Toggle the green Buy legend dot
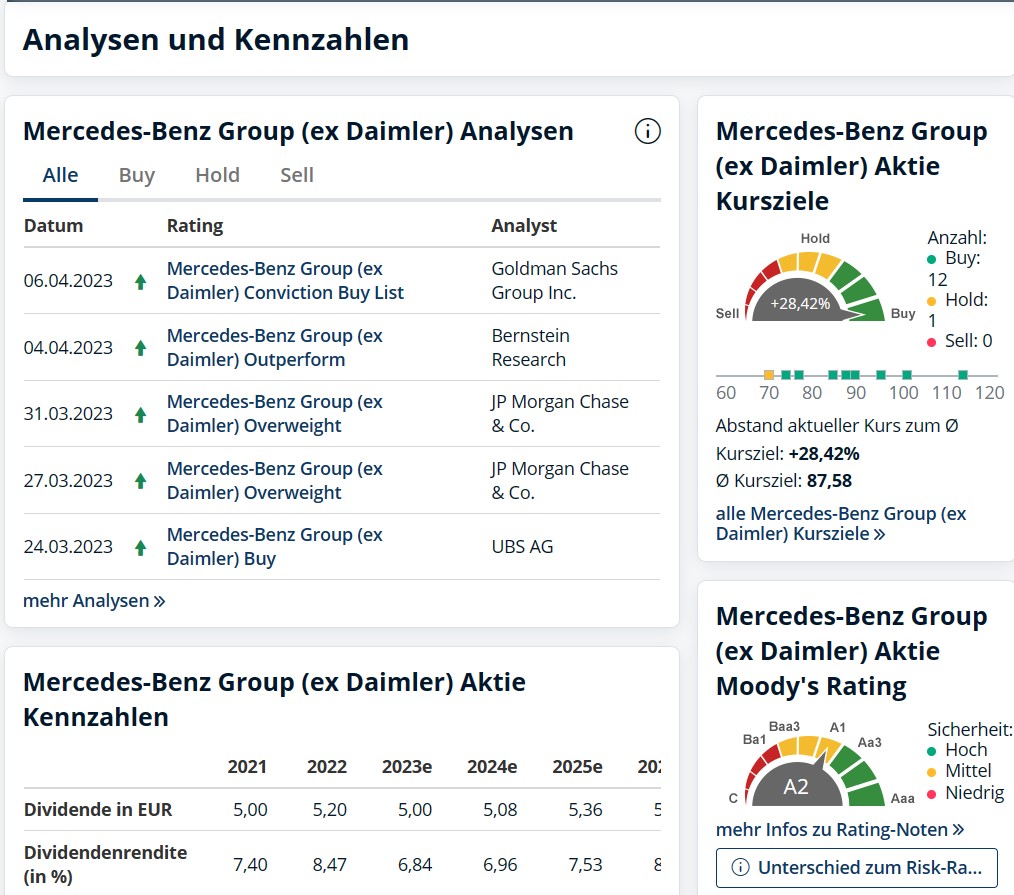This screenshot has width=1014, height=895. point(930,261)
